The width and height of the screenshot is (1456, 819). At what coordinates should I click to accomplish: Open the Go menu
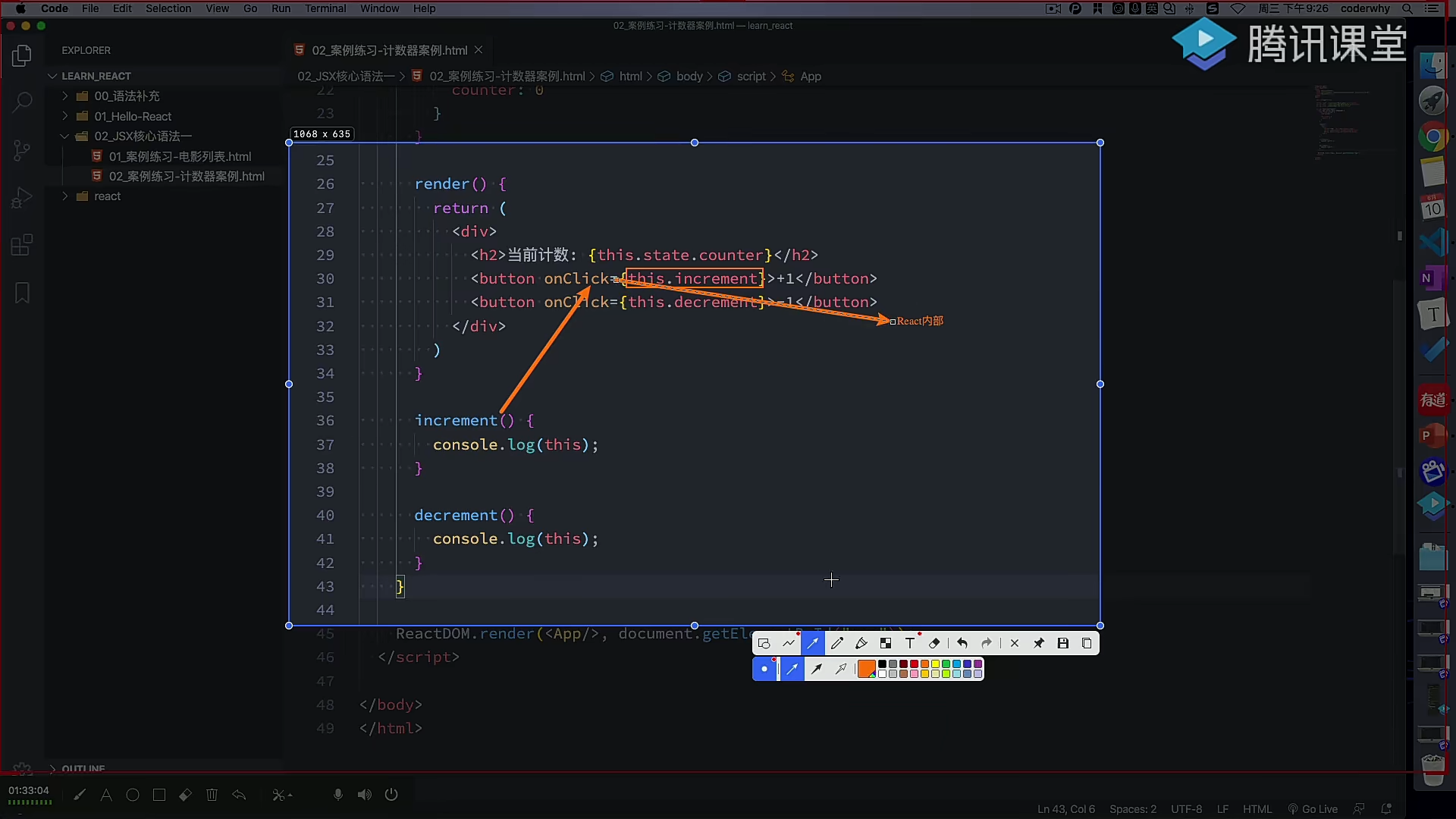[x=250, y=8]
